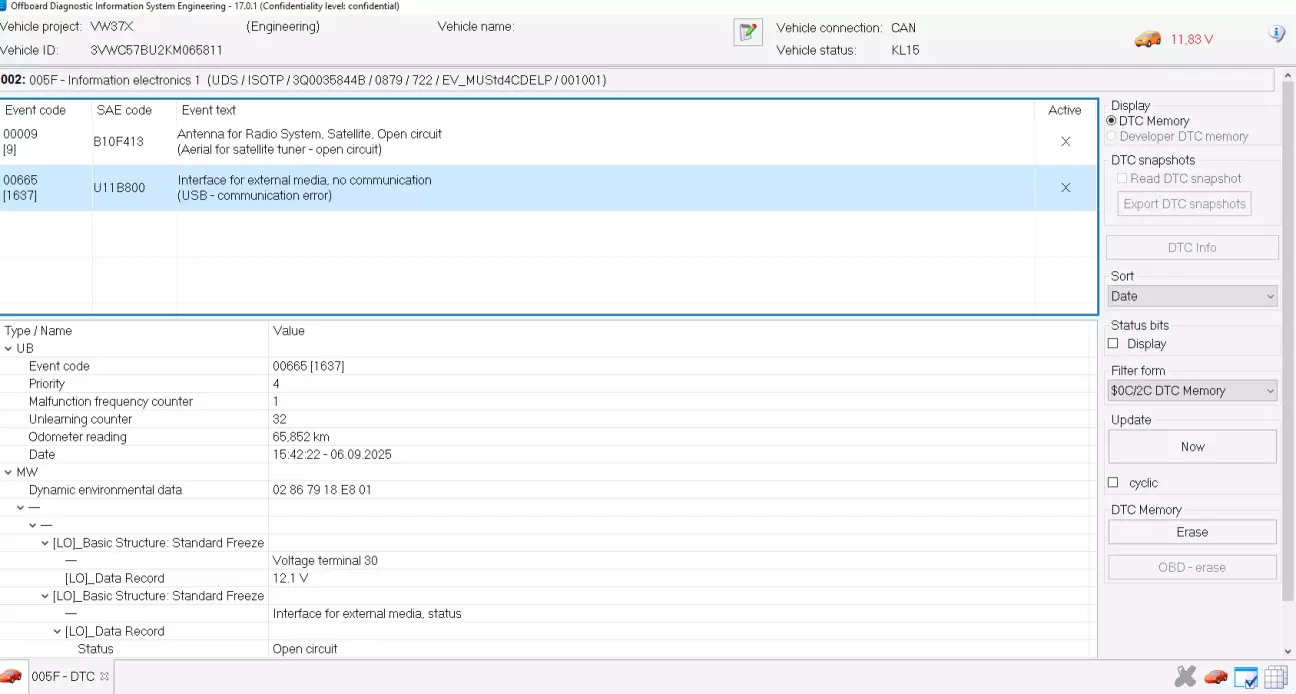
Task: Enable the Status bits Display checkbox
Action: pyautogui.click(x=1113, y=344)
